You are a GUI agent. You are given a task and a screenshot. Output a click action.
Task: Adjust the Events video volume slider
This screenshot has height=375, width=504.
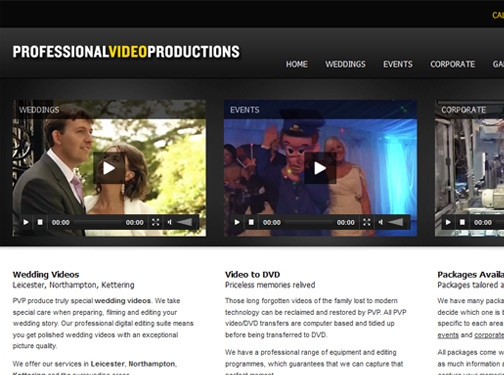[x=396, y=222]
